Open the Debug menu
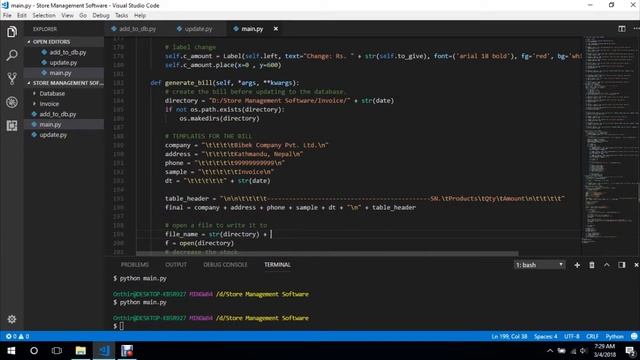The image size is (640, 360). point(100,15)
